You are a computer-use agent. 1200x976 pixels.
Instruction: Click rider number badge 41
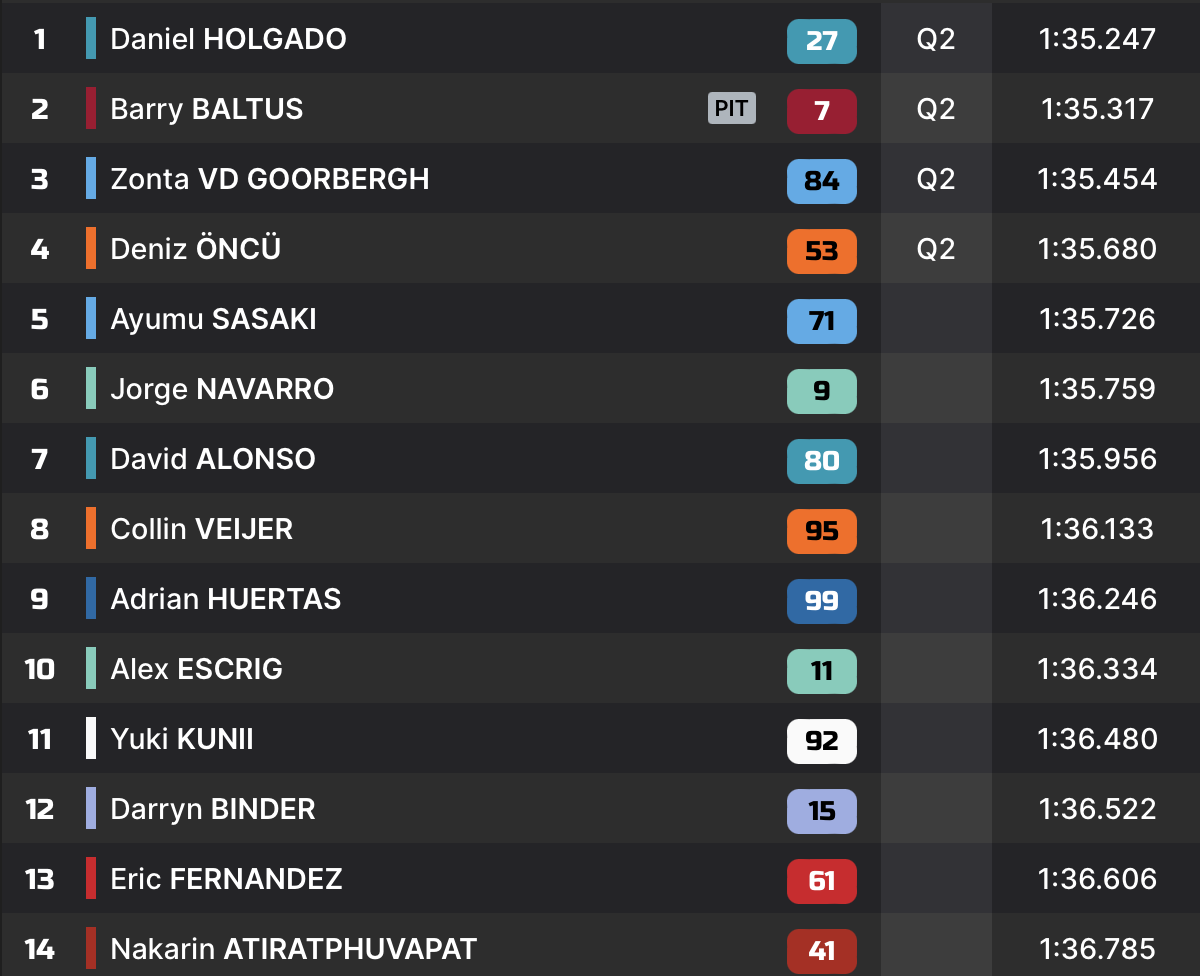pos(821,949)
